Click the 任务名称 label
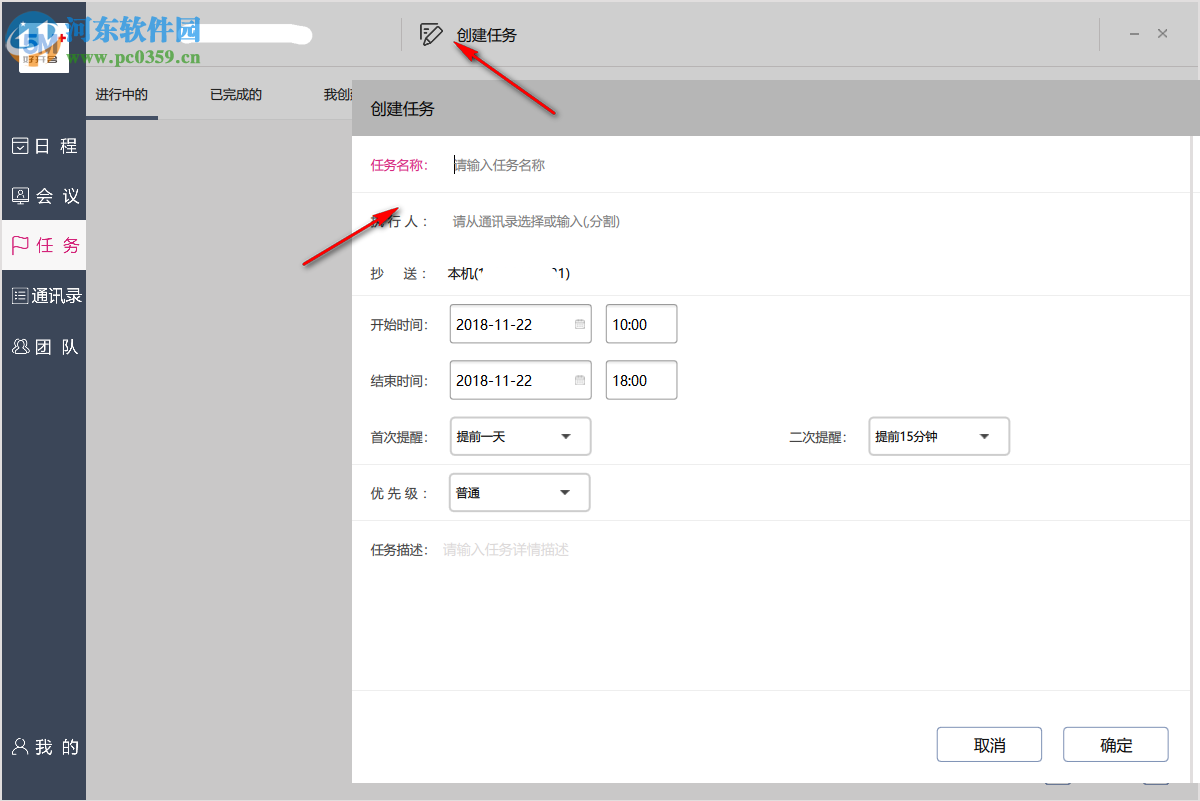The width and height of the screenshot is (1200, 801). (x=399, y=165)
